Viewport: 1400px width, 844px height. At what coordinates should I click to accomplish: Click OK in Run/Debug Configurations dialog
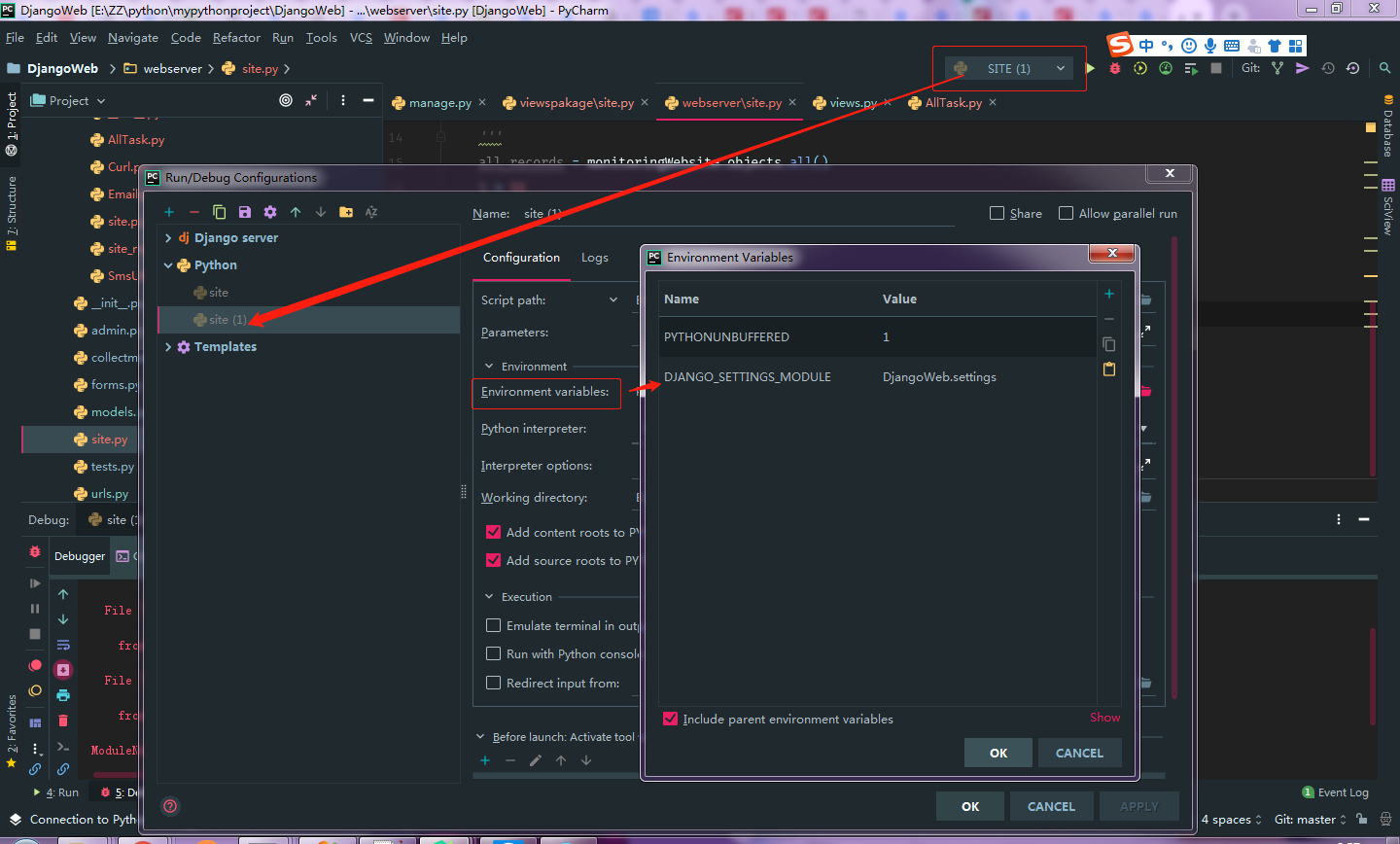970,806
